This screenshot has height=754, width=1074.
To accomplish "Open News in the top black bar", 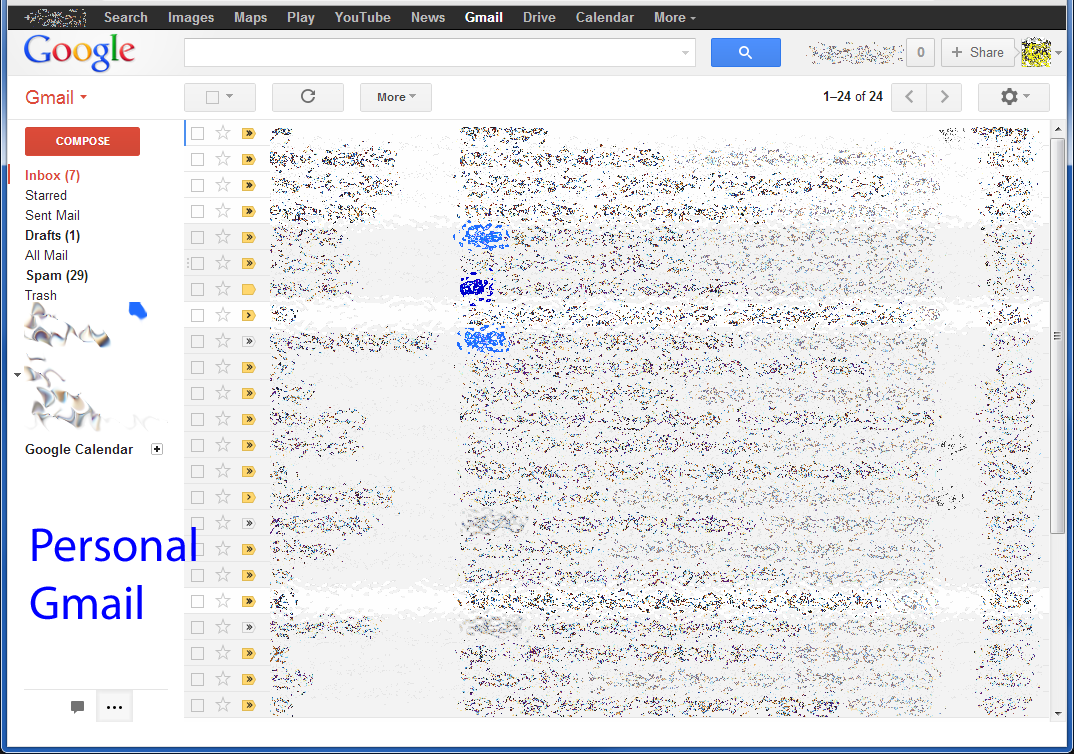I will (428, 18).
